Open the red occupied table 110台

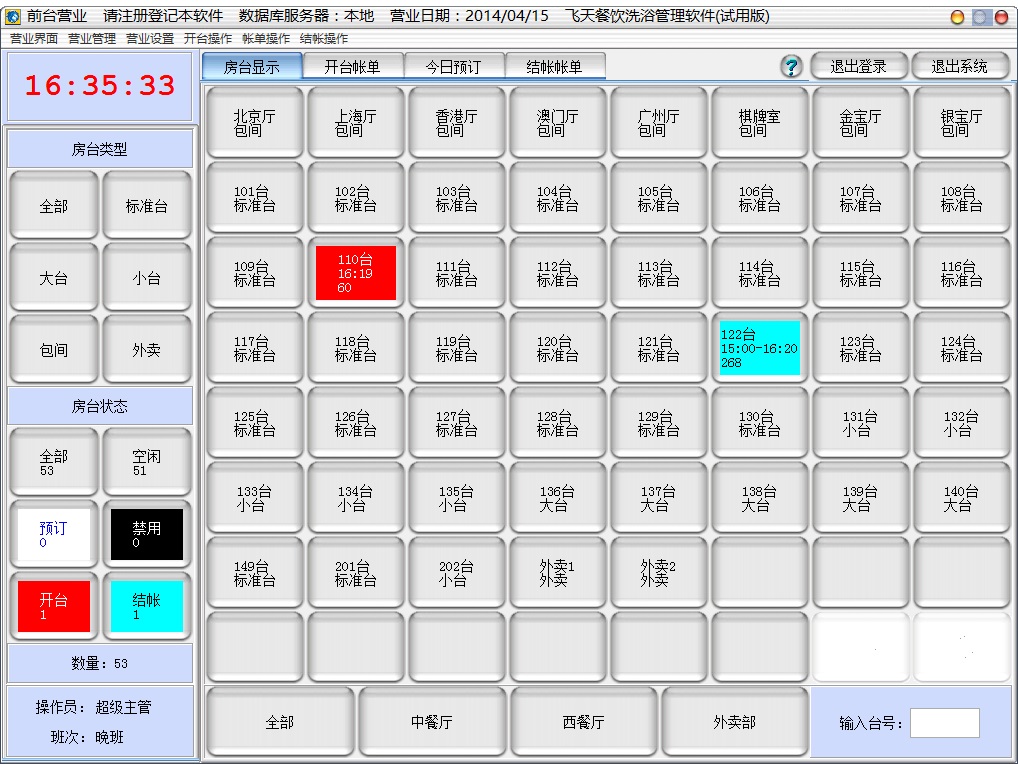356,273
